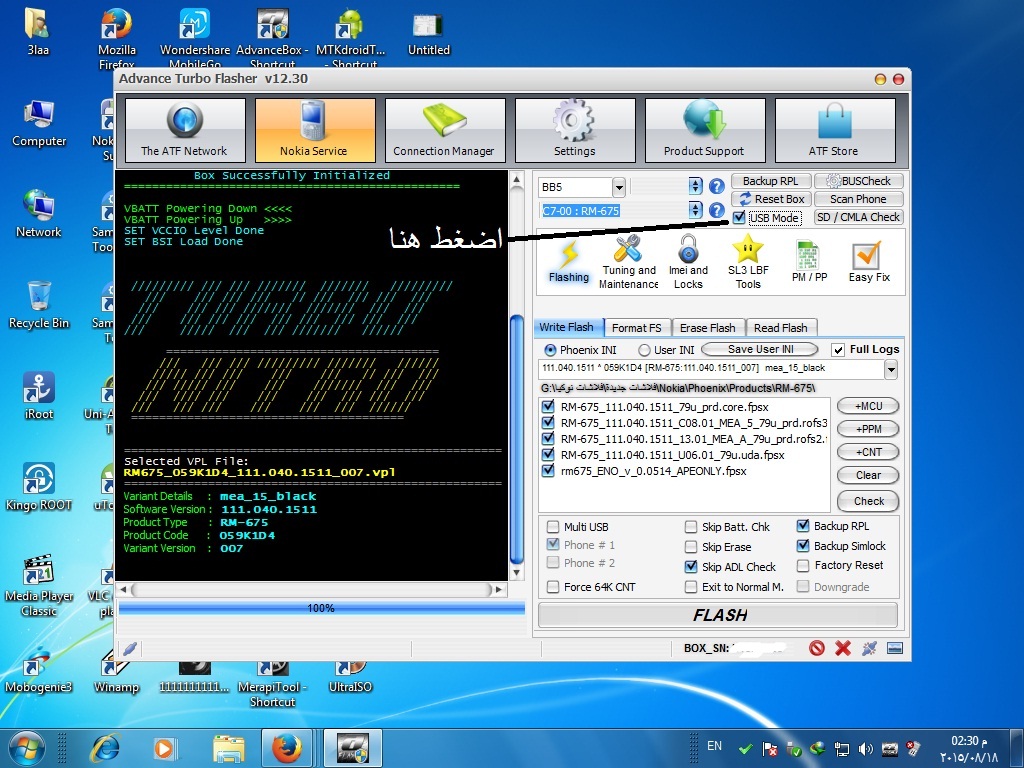Enable Skip Batt. Chk option
1024x768 pixels.
coord(691,526)
